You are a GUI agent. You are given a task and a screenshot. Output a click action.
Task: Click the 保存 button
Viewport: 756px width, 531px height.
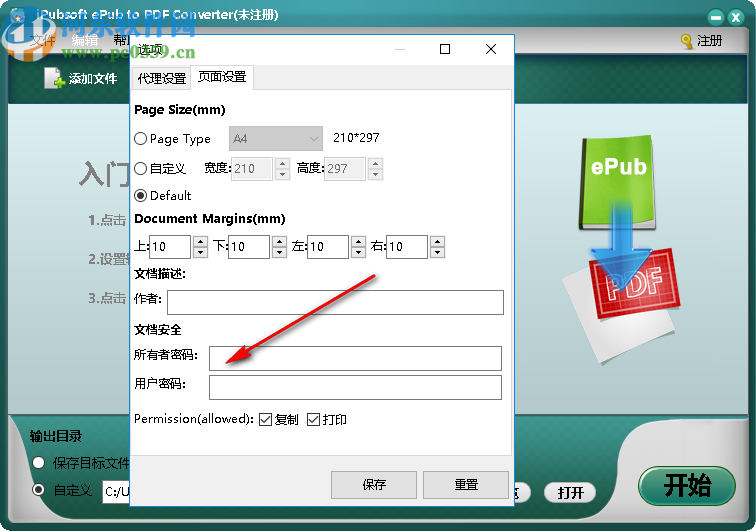tap(374, 485)
